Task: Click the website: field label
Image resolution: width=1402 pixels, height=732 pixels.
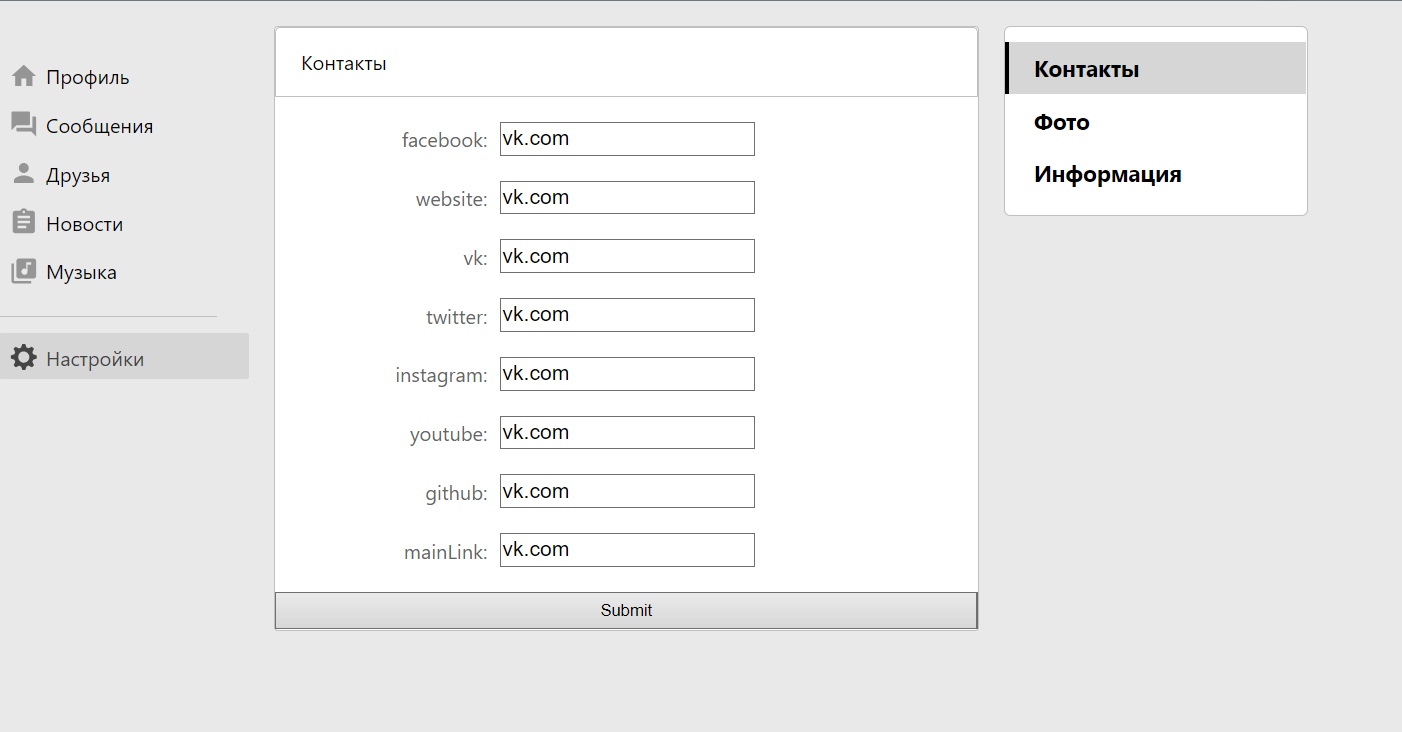Action: (x=452, y=199)
